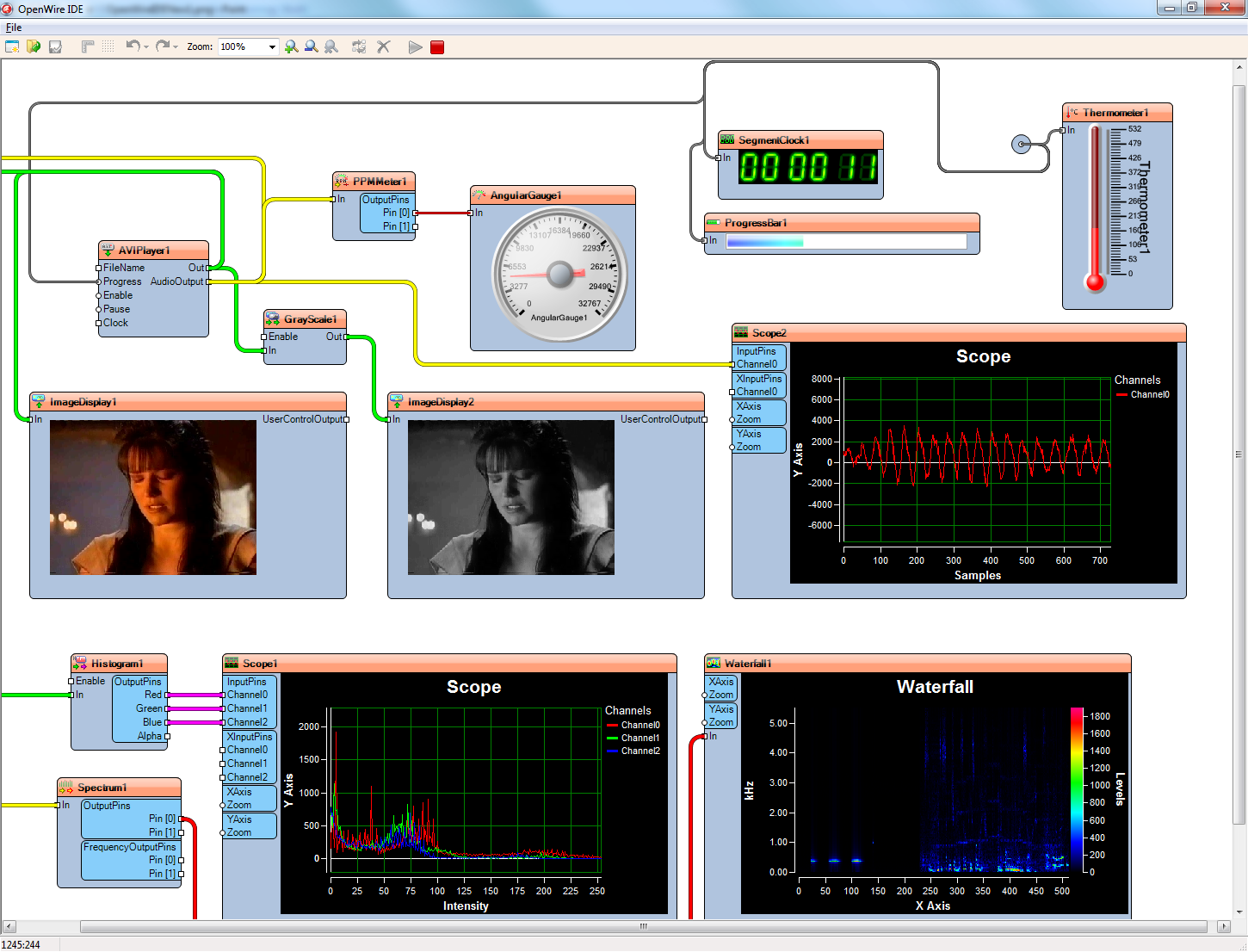
Task: Click the greyed zoom reset magnifier
Action: 331,46
